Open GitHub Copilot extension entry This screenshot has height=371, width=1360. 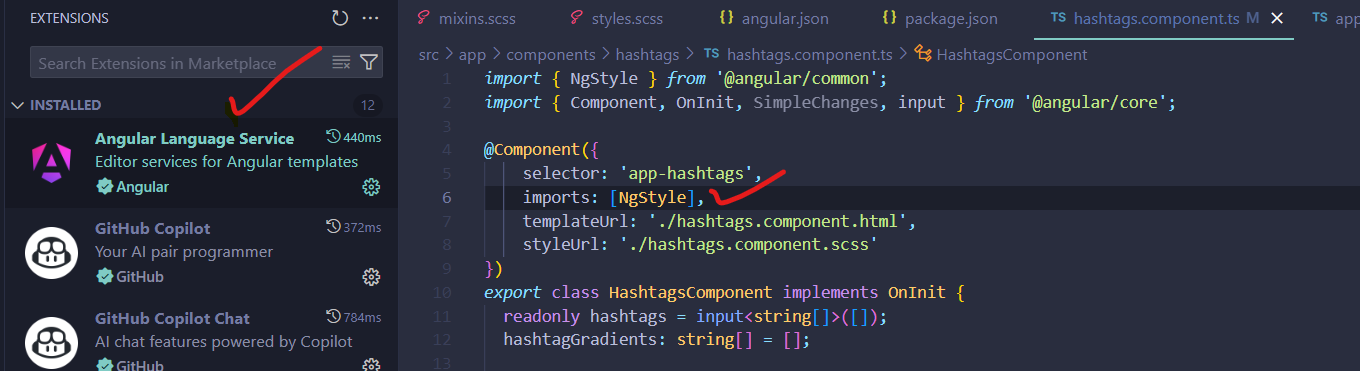coord(200,252)
